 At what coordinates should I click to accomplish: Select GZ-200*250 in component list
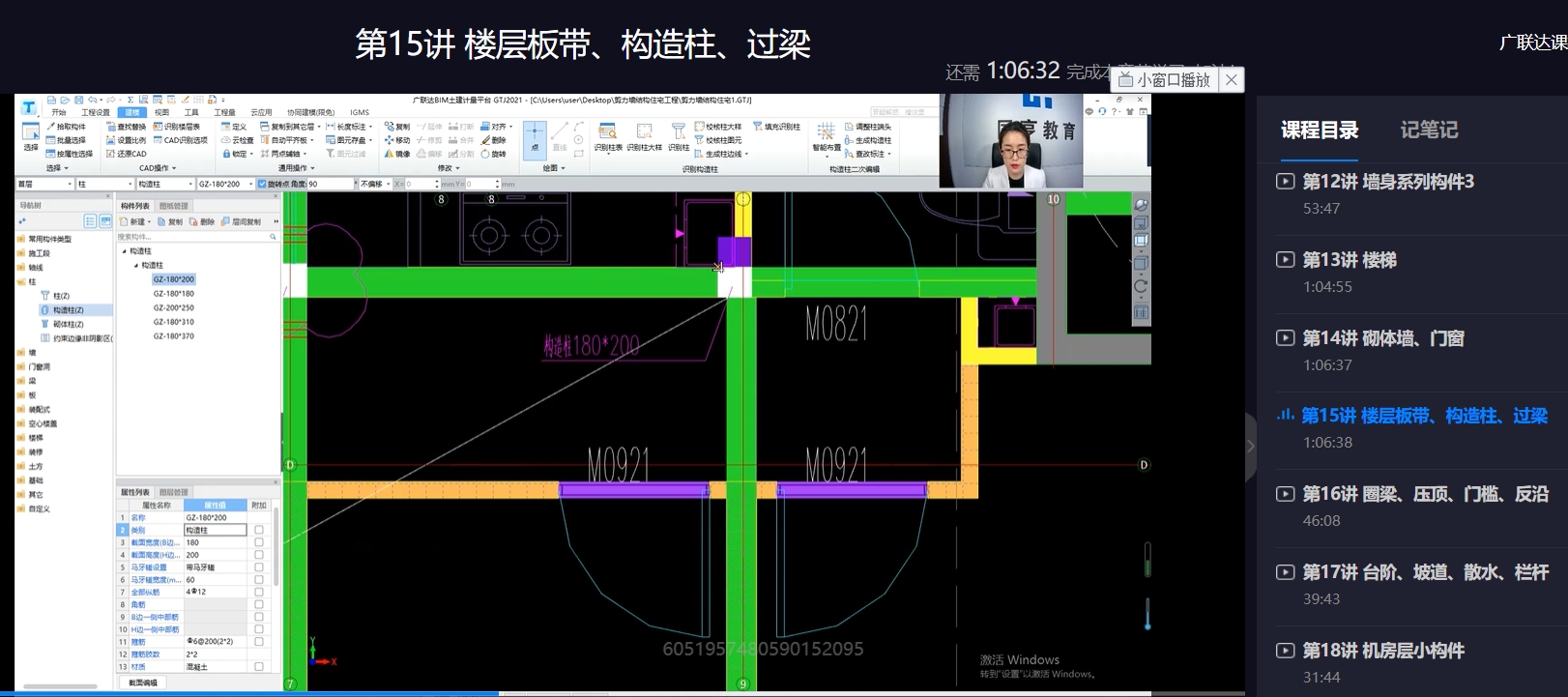pos(173,307)
